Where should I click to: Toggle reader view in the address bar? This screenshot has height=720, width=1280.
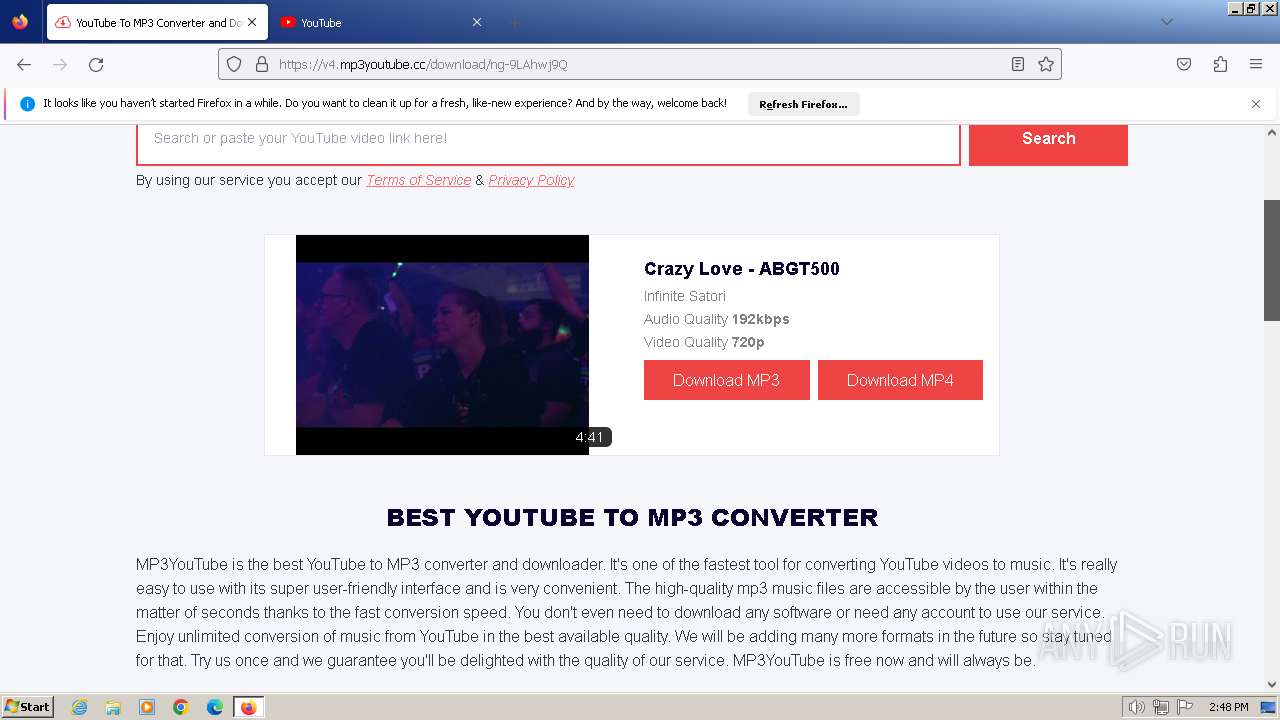click(x=1018, y=64)
